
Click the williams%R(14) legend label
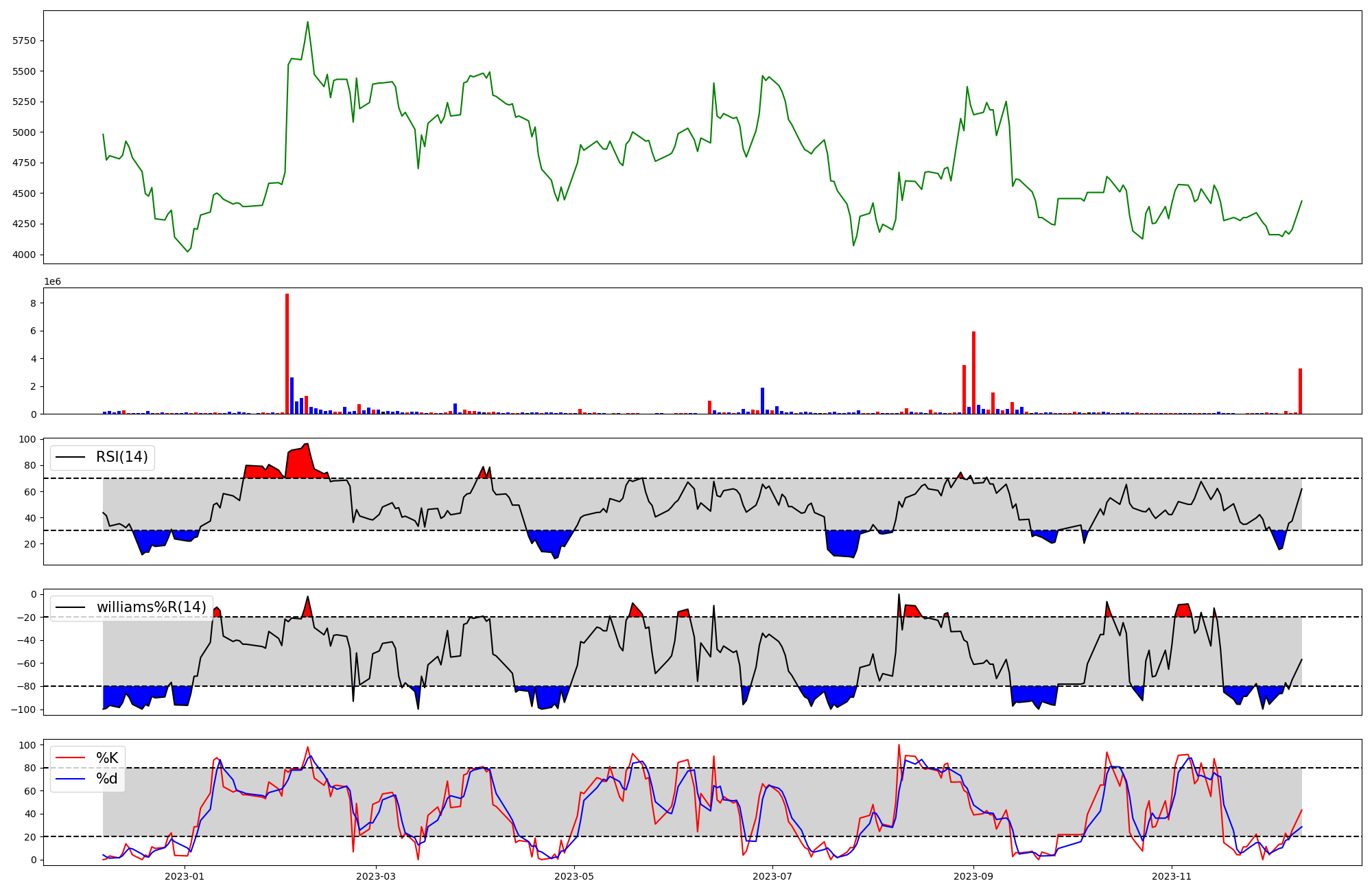click(151, 607)
